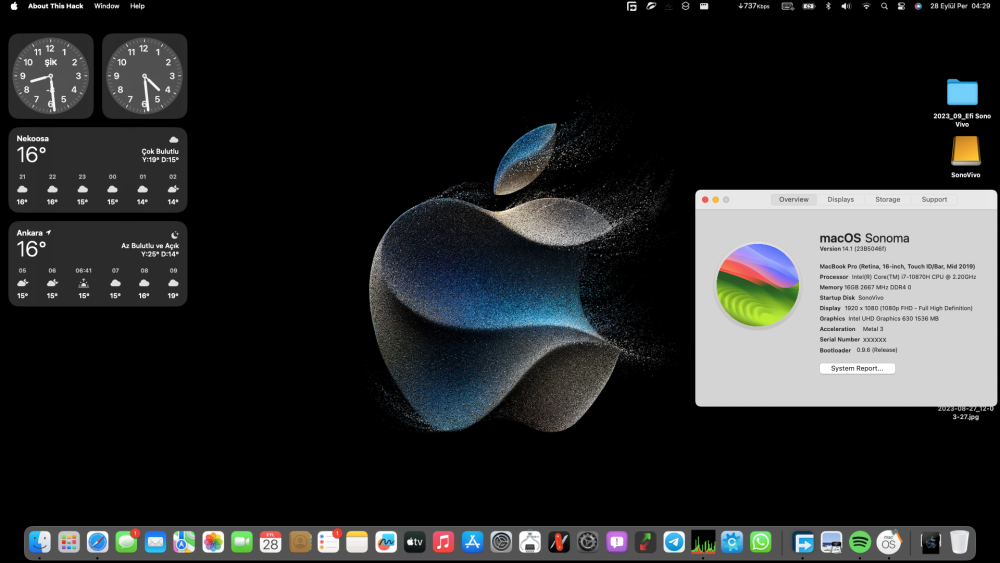The image size is (1000, 563).
Task: Open Wi-Fi status menu
Action: (x=866, y=6)
